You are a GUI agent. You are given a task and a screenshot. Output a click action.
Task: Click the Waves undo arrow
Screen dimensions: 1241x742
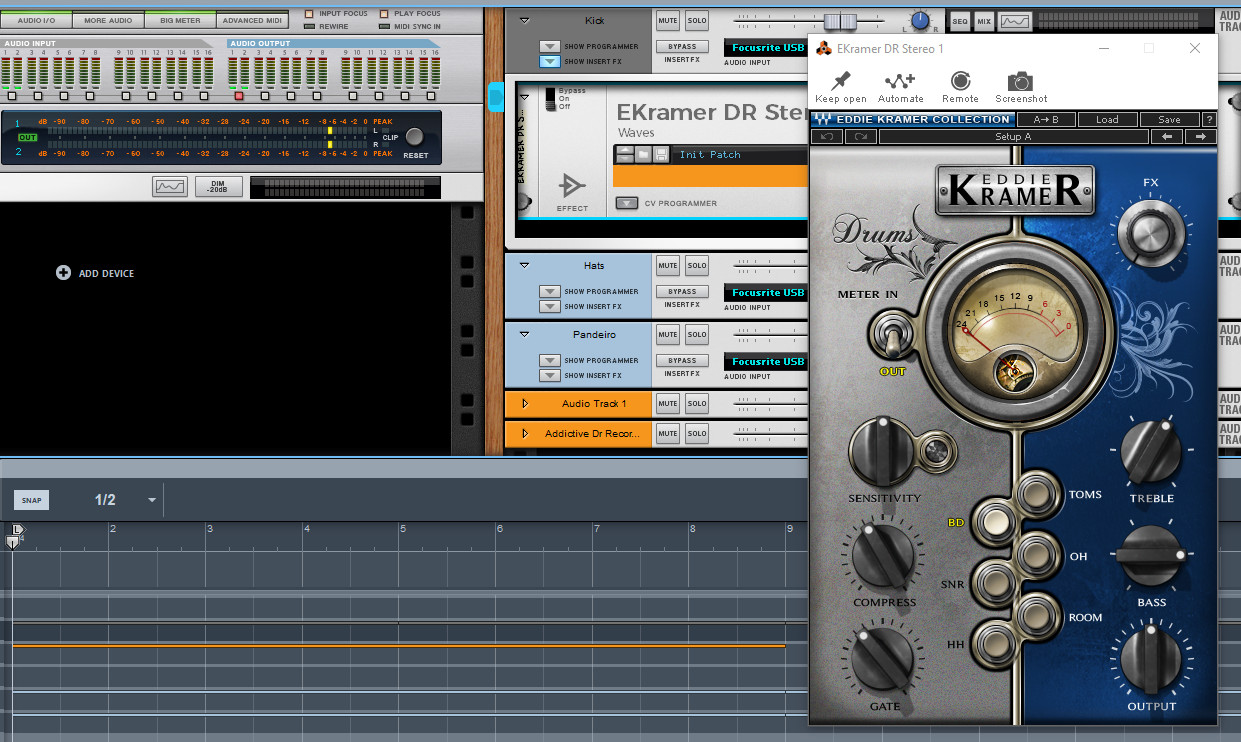pyautogui.click(x=826, y=136)
